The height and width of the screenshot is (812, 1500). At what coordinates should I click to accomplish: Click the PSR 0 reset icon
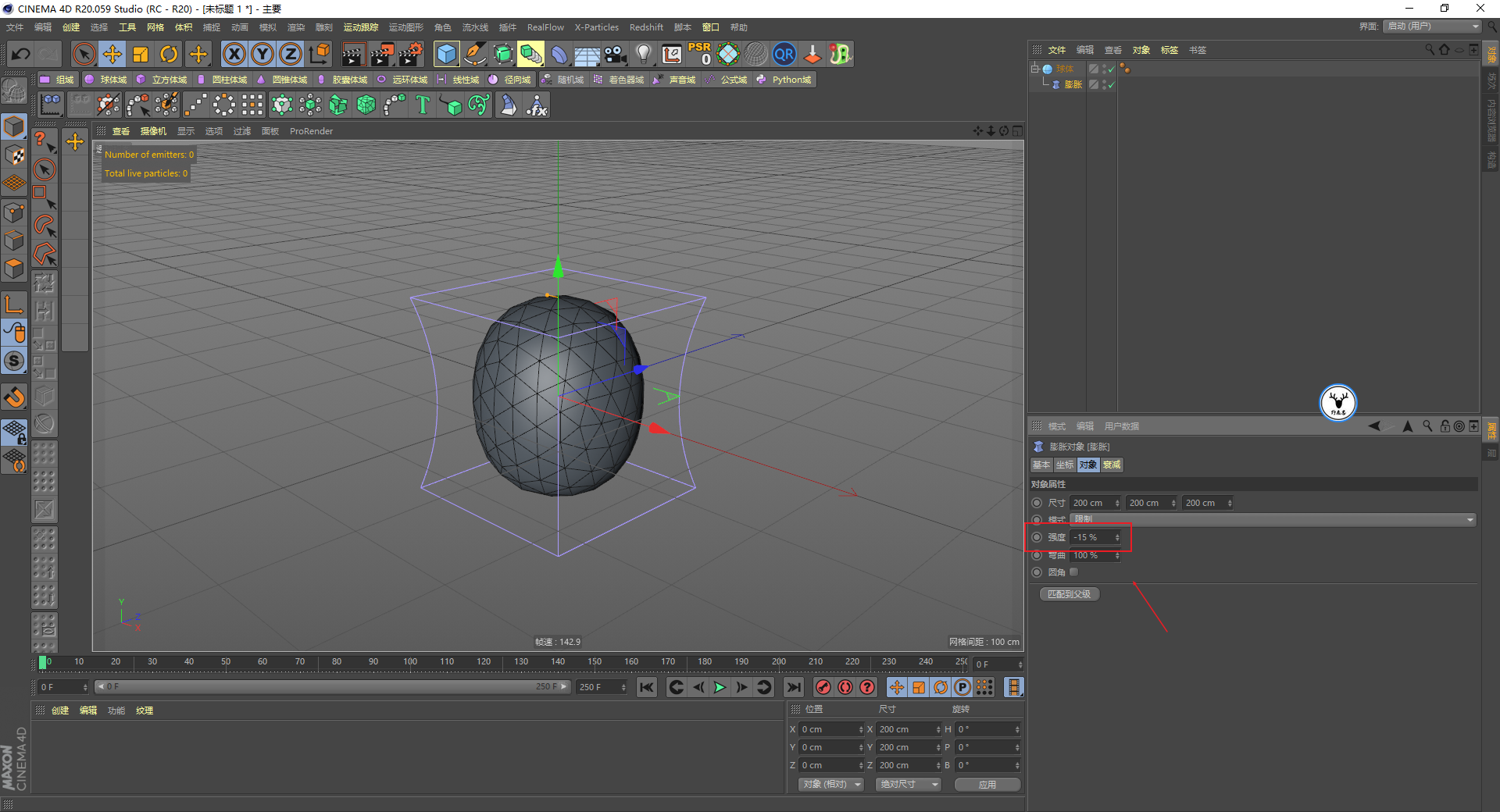pos(699,54)
